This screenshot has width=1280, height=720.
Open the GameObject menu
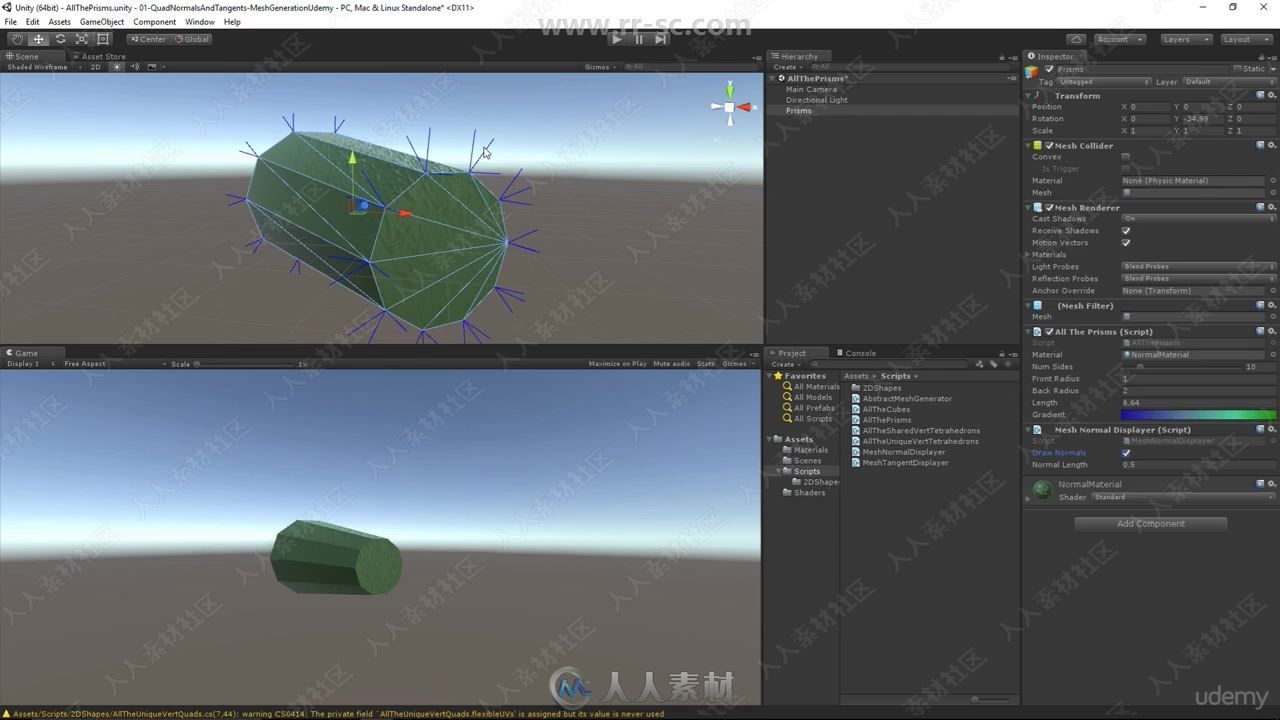(102, 21)
